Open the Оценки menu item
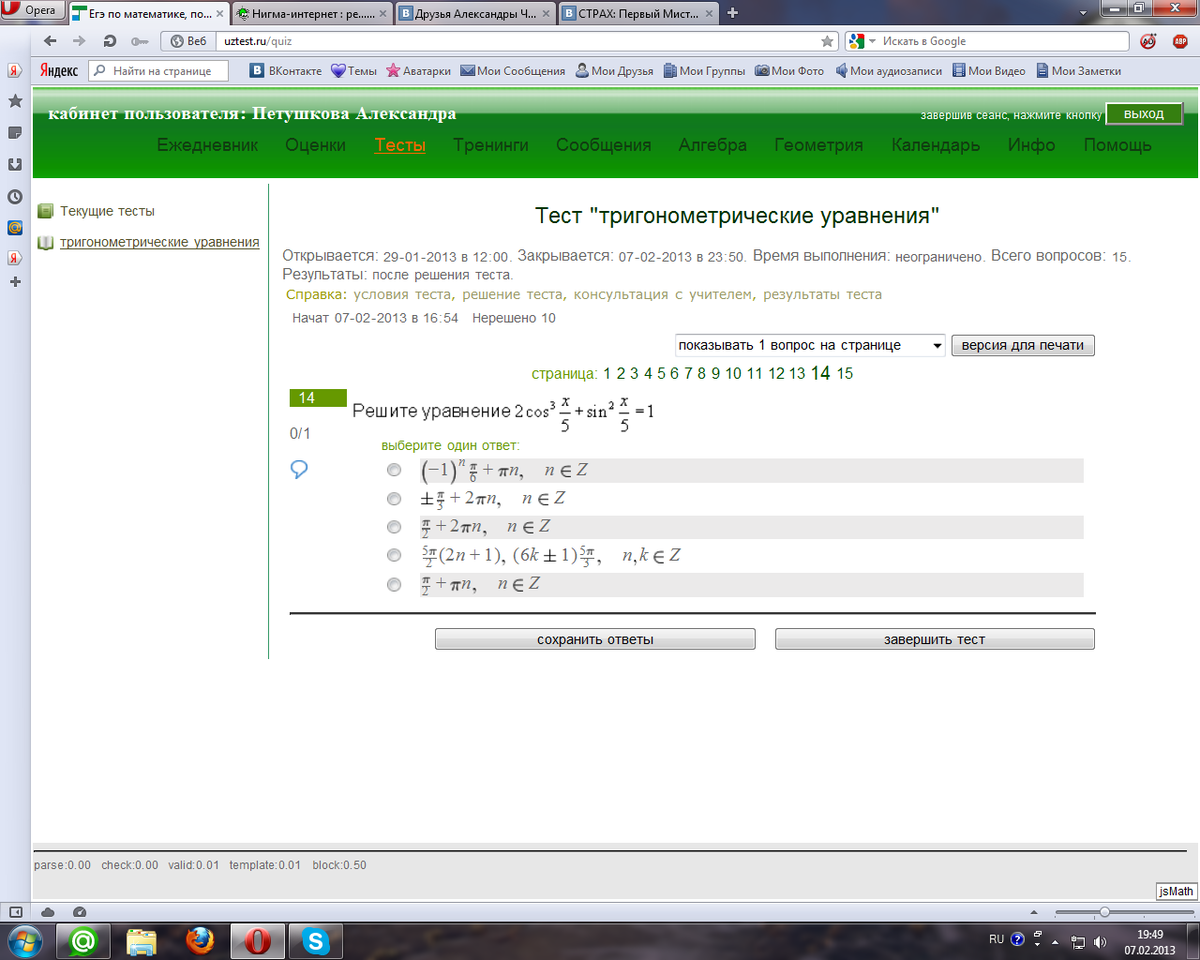This screenshot has width=1200, height=960. pos(316,145)
